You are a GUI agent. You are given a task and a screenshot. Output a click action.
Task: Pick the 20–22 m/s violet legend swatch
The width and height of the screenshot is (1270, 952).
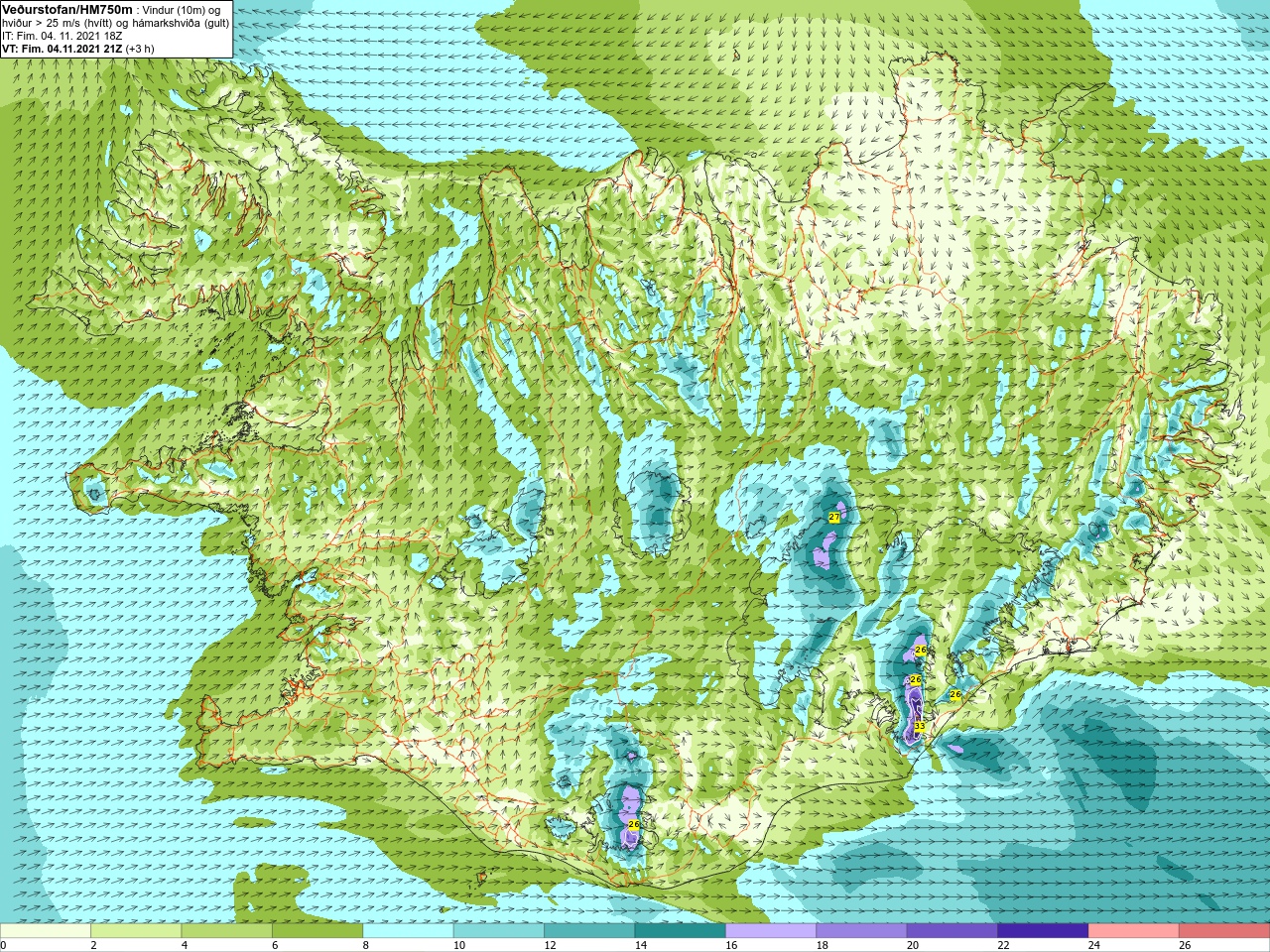coord(952,931)
